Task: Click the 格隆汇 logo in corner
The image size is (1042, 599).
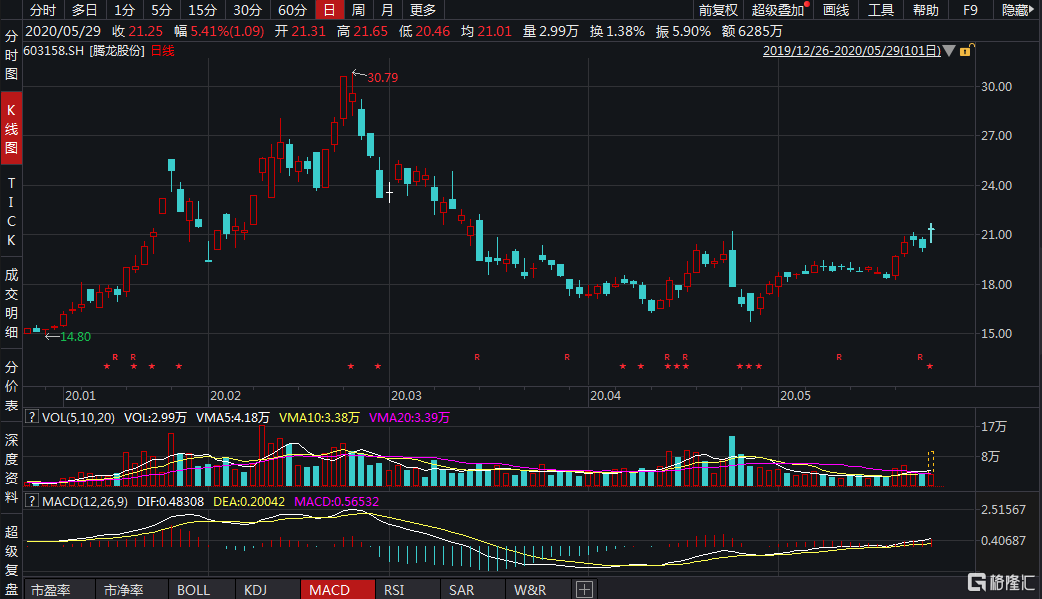Action: pos(1000,581)
